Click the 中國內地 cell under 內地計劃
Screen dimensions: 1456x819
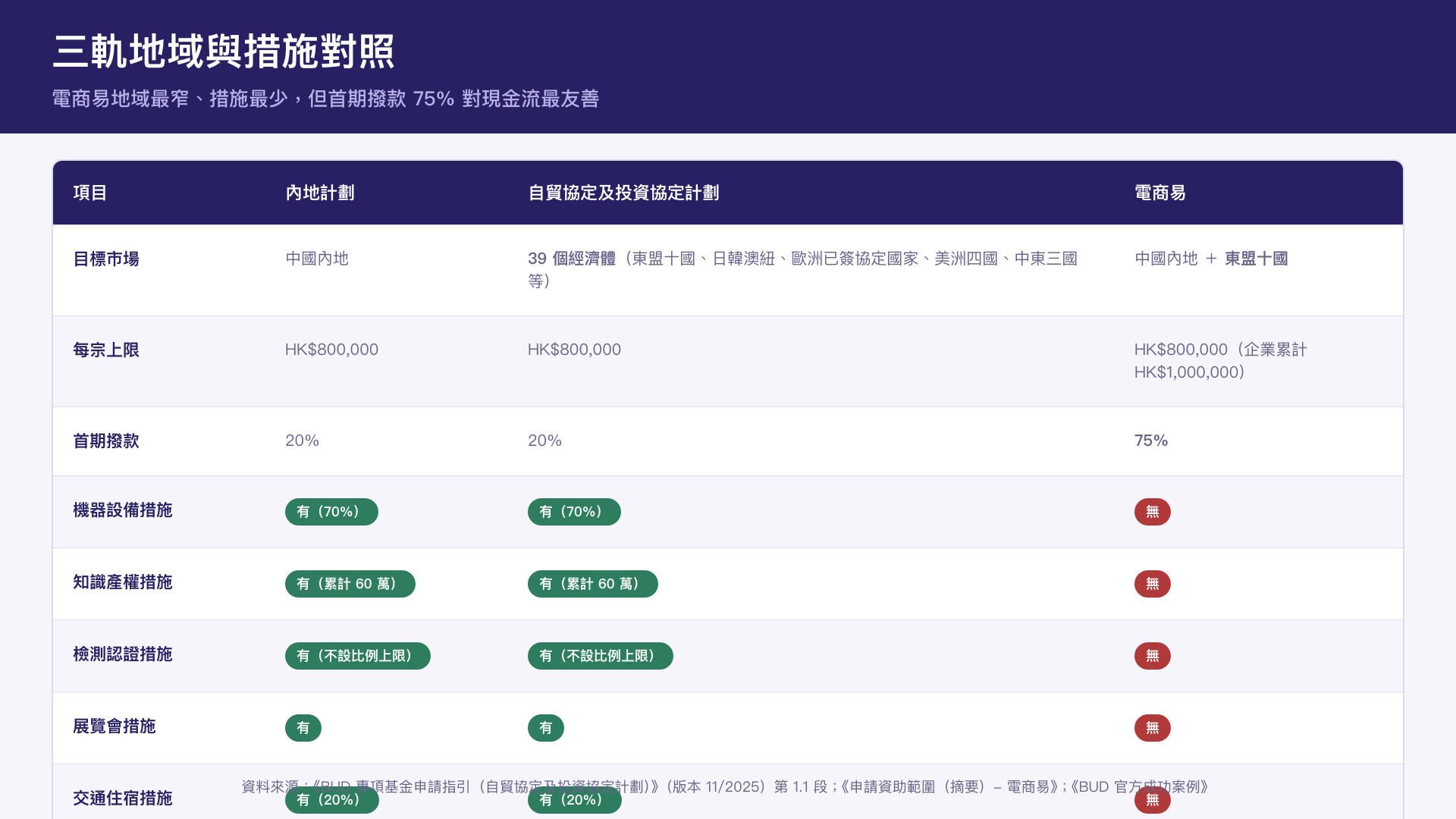317,259
